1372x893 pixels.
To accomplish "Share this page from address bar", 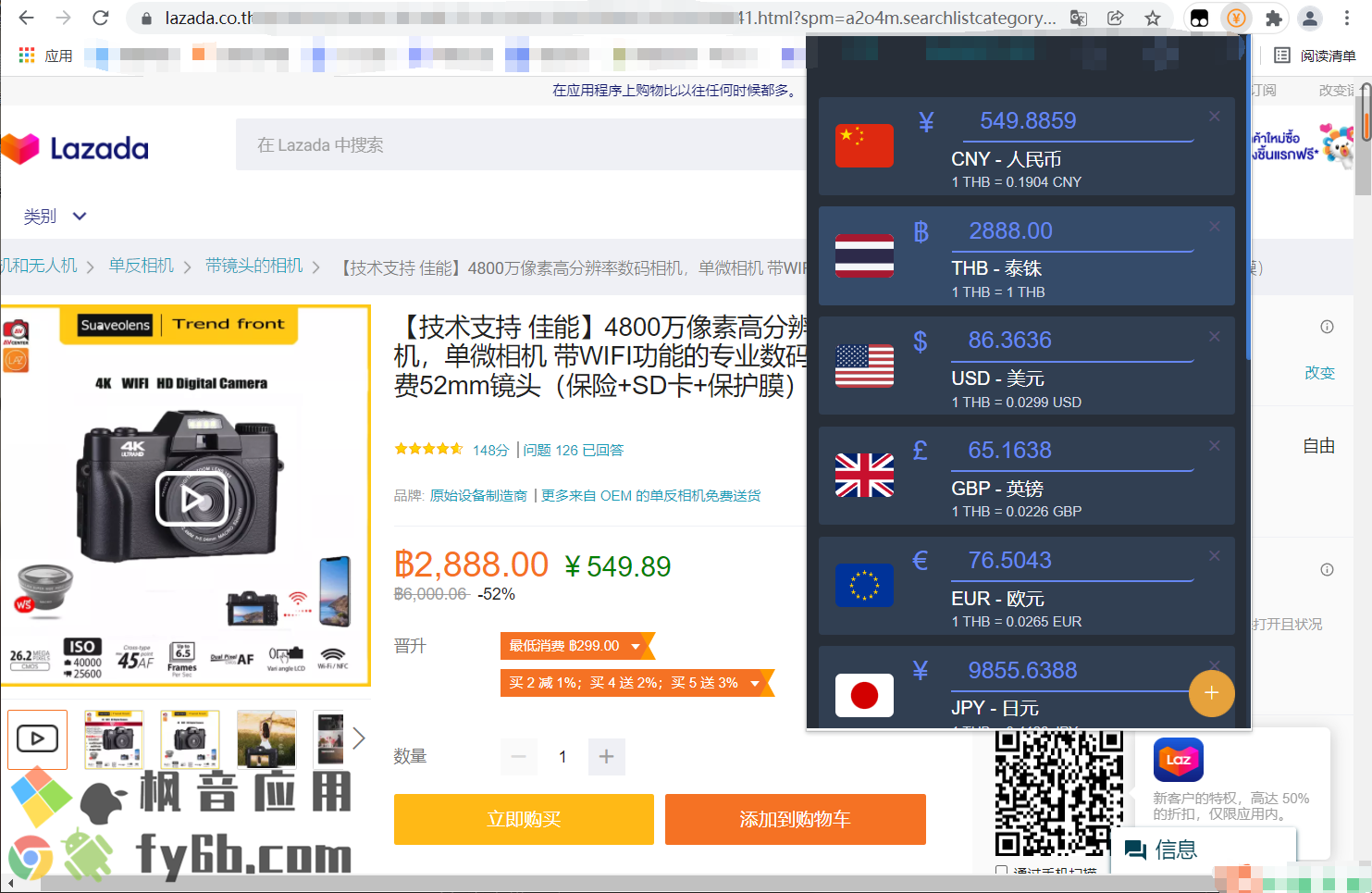I will pyautogui.click(x=1116, y=18).
